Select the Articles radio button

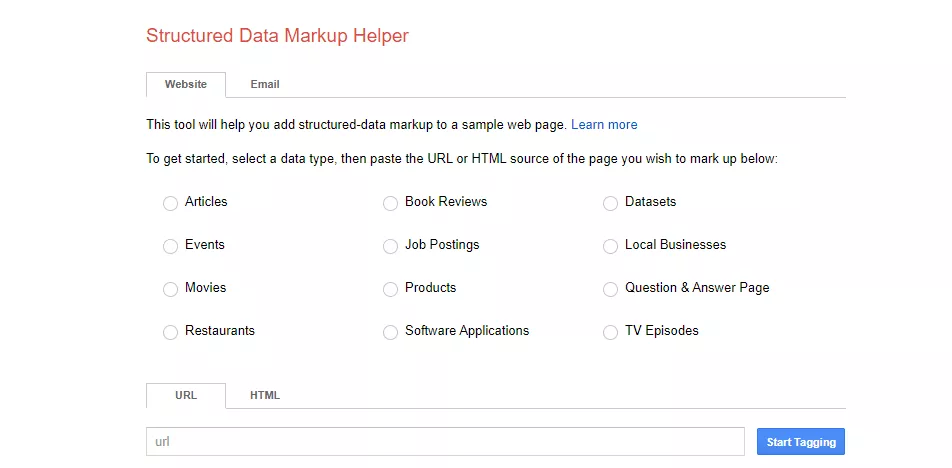coord(170,203)
